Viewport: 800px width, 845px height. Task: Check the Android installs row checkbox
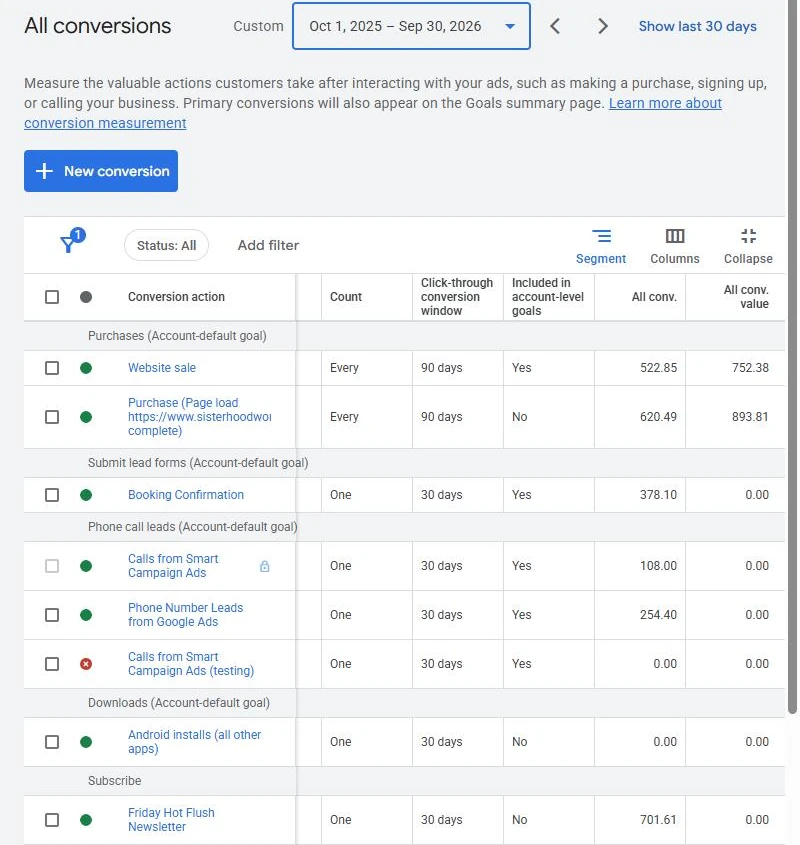(x=52, y=742)
